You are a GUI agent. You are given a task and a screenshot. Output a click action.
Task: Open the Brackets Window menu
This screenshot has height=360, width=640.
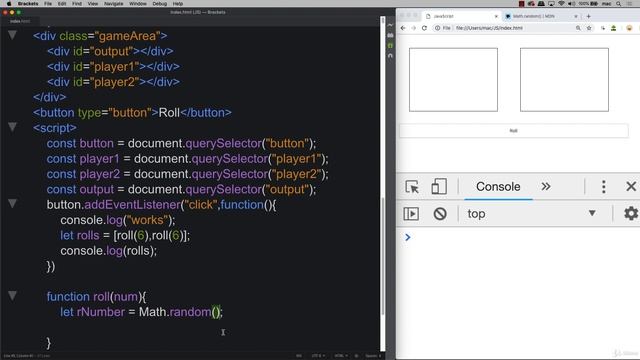(138, 4)
